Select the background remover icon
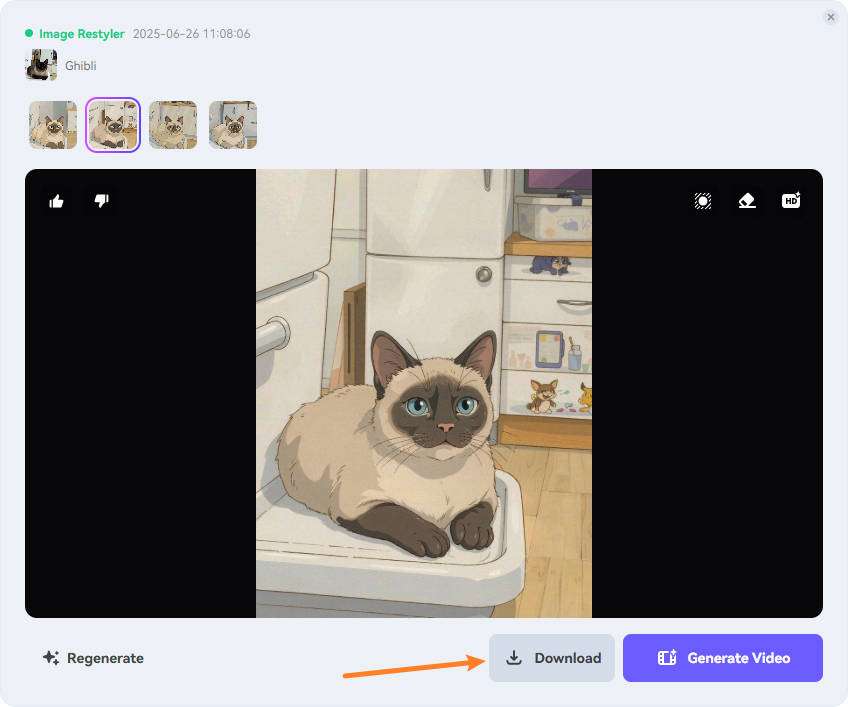The width and height of the screenshot is (848, 707). pyautogui.click(x=703, y=201)
